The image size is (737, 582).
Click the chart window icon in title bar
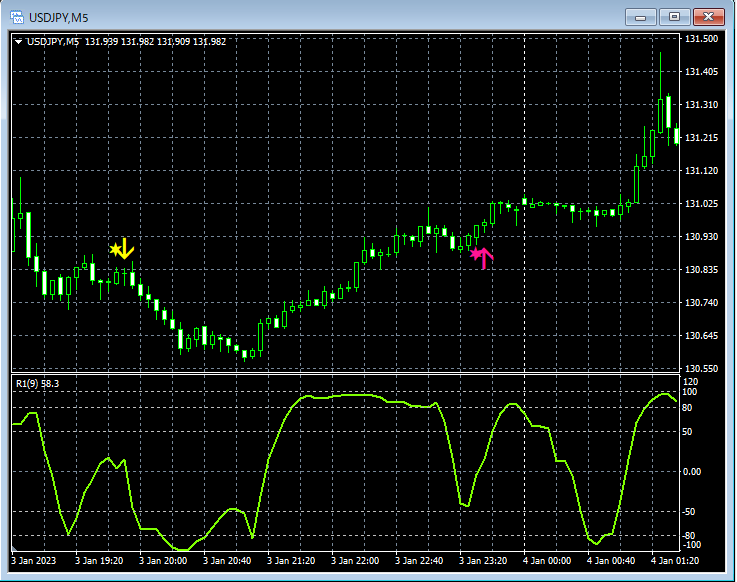(18, 16)
